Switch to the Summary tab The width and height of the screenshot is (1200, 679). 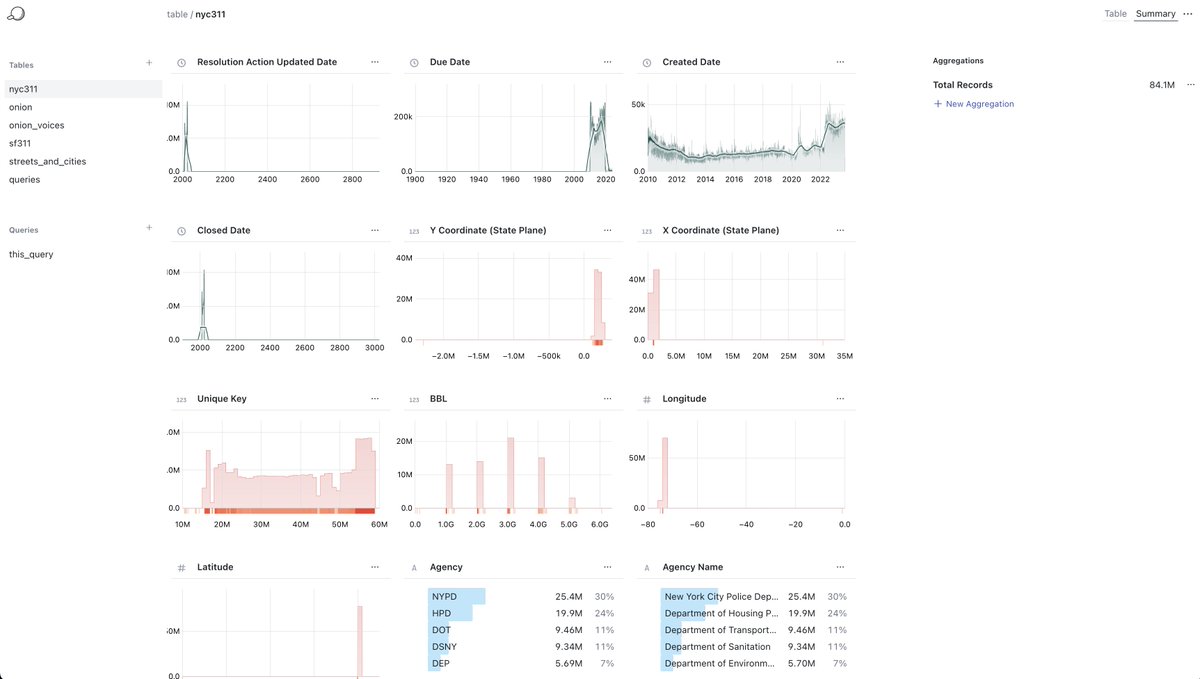[x=1155, y=14]
